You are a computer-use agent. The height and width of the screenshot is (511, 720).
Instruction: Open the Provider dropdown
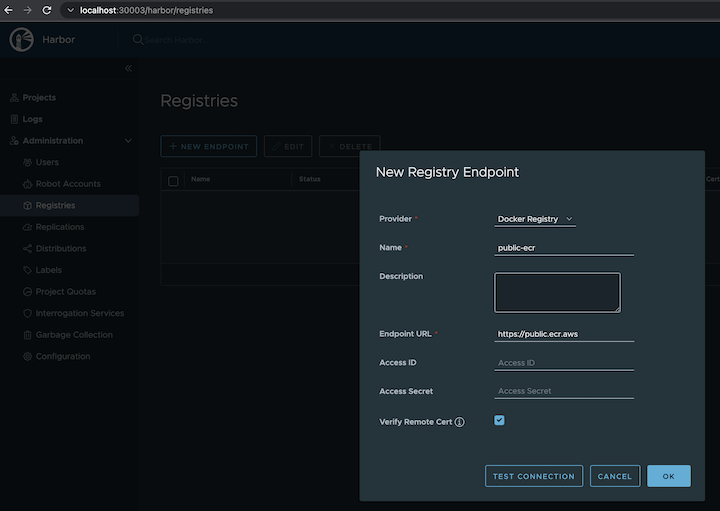pos(535,219)
